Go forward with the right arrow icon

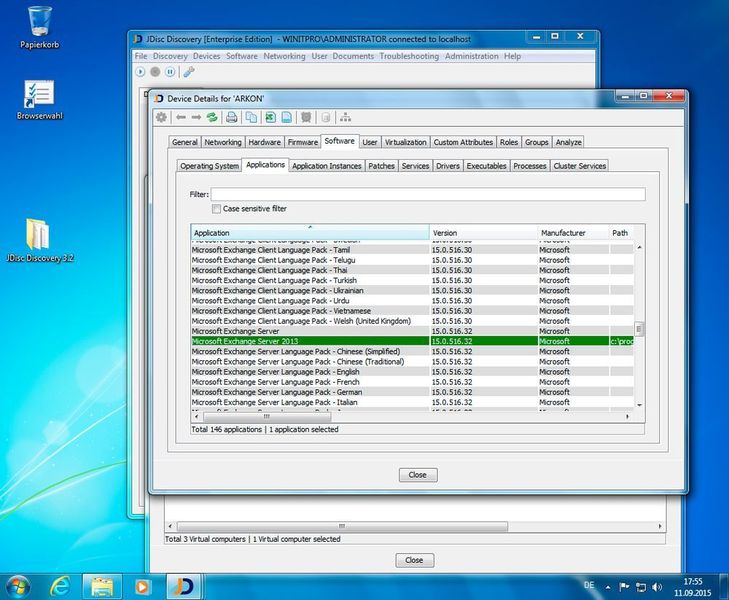(196, 118)
